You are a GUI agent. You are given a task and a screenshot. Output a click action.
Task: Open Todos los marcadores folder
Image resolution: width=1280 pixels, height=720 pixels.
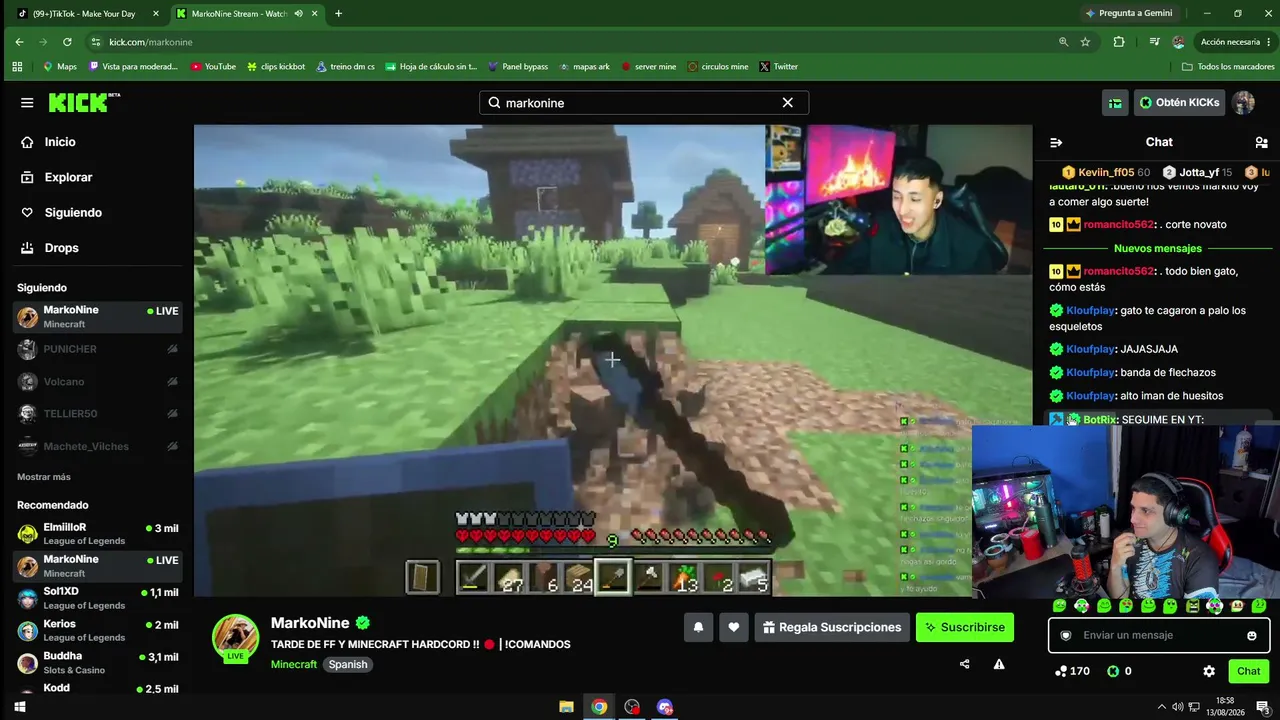[x=1227, y=67]
